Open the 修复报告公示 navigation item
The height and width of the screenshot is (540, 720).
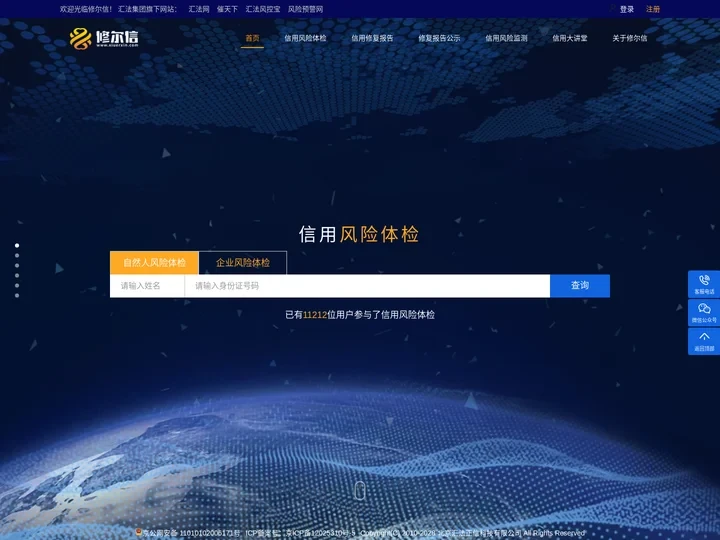(x=439, y=38)
